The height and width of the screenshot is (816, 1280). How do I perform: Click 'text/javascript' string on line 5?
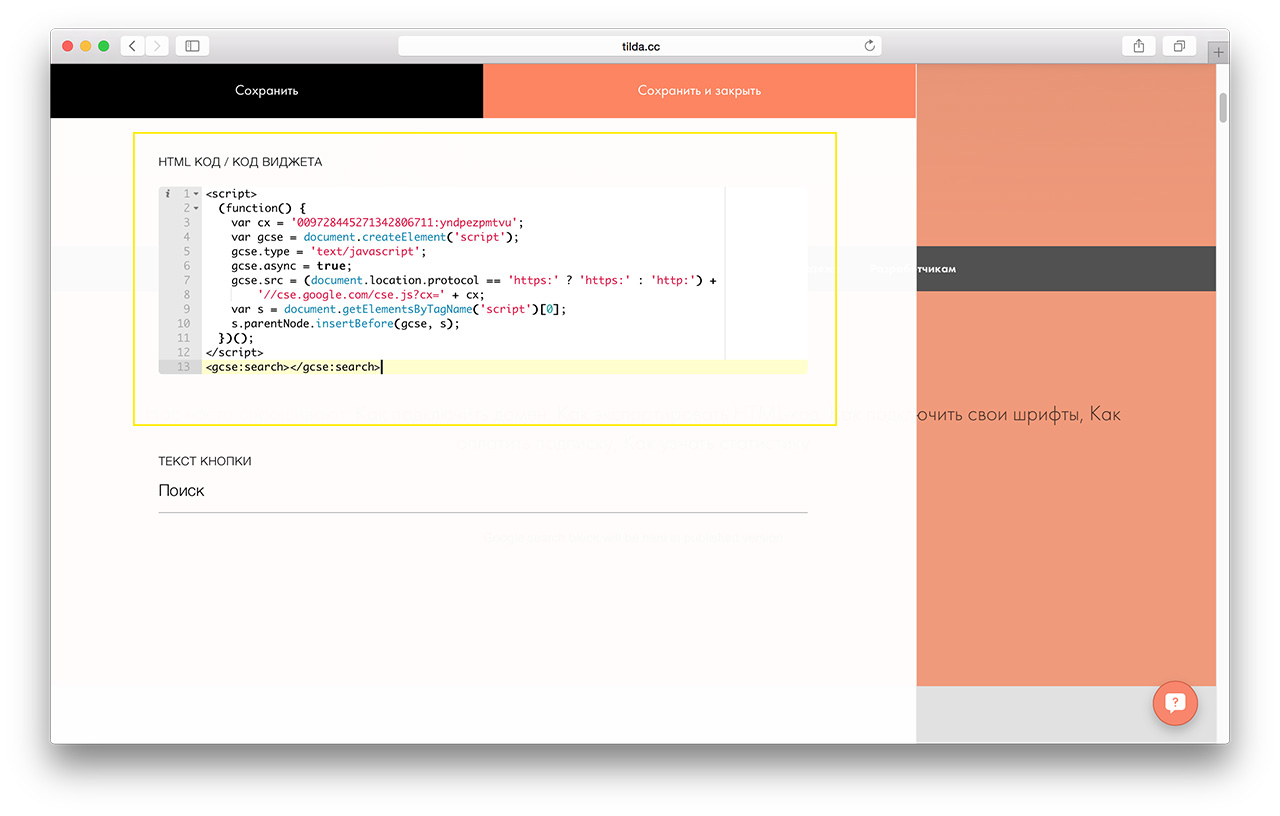click(x=368, y=252)
